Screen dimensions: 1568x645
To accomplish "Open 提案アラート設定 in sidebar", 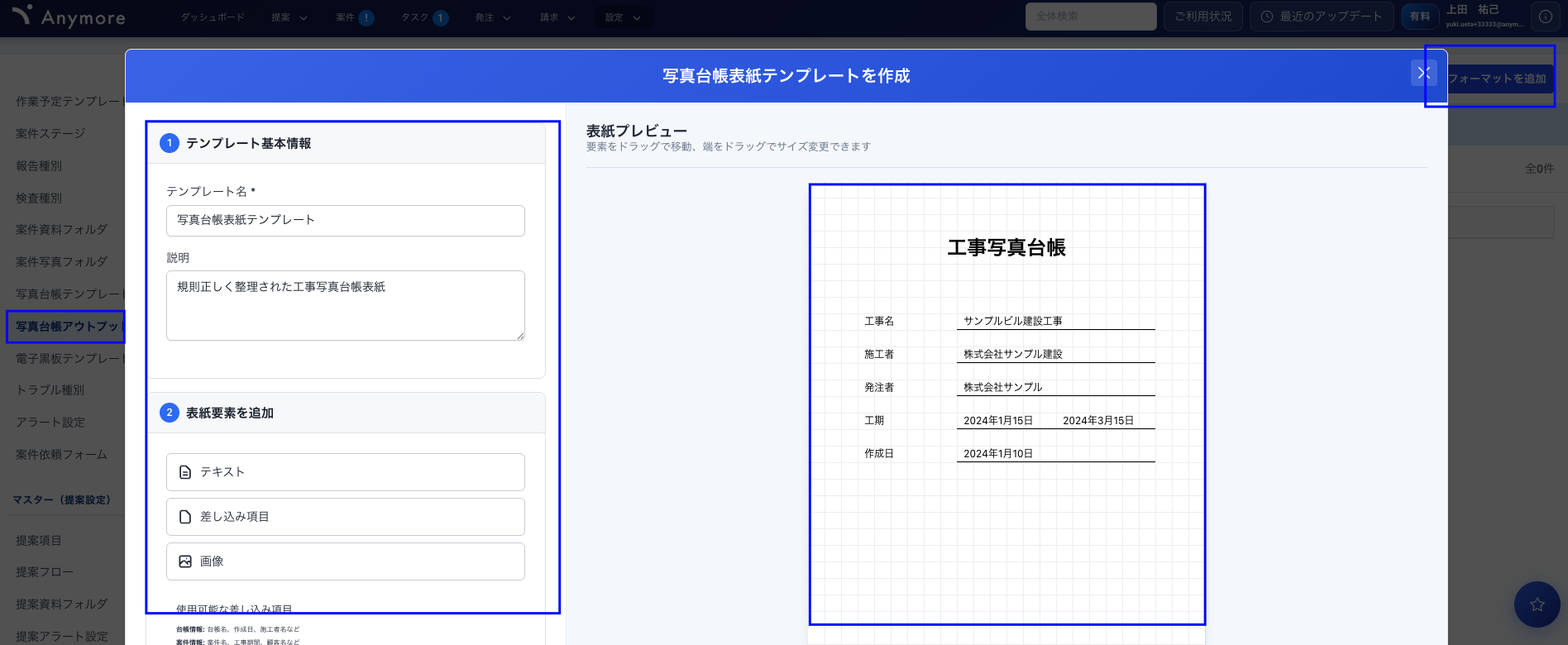I will coord(62,637).
